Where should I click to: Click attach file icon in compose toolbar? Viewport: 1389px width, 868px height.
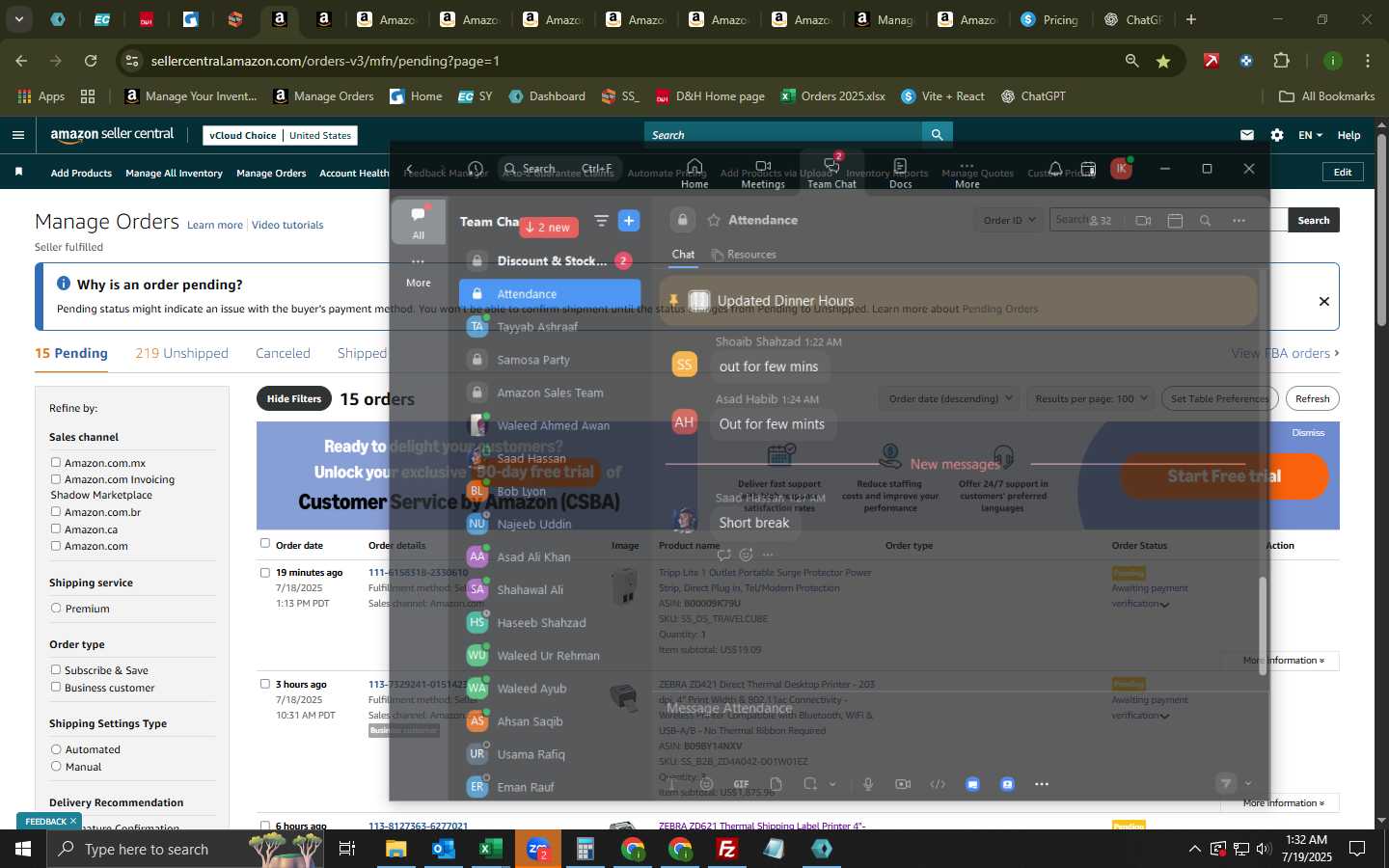(776, 784)
